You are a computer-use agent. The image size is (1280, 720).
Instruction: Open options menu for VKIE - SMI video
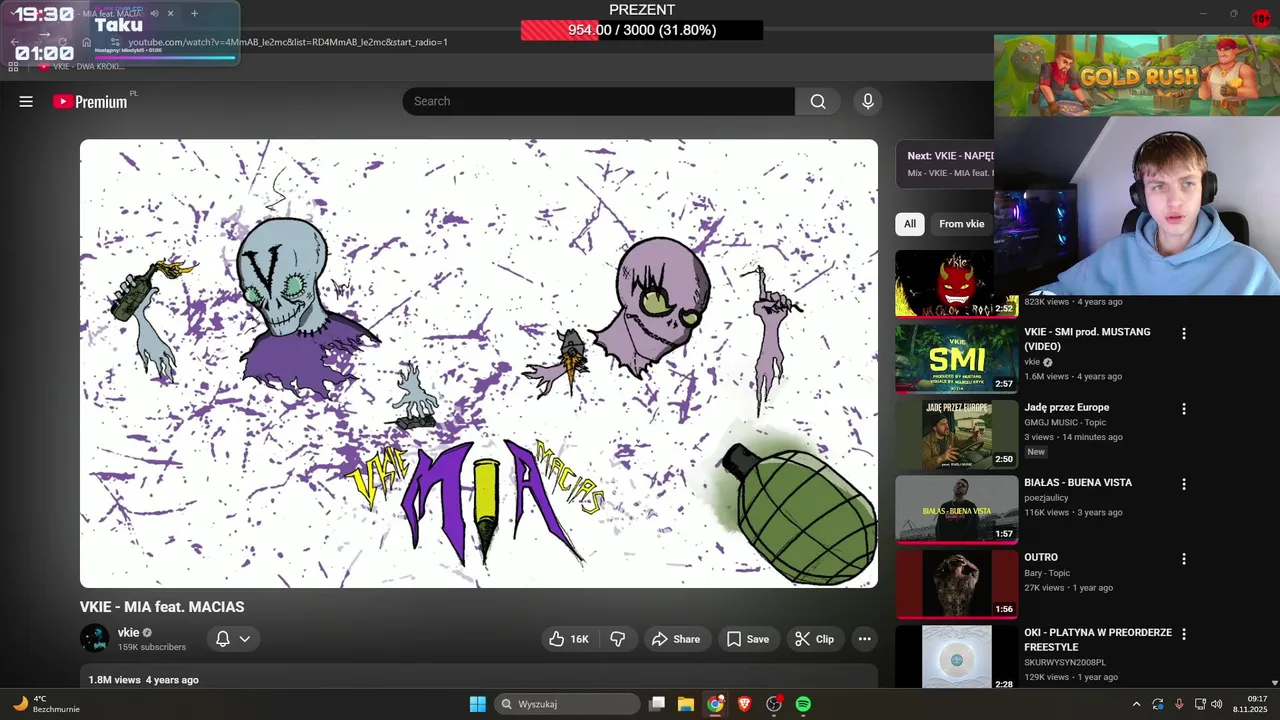[x=1184, y=333]
